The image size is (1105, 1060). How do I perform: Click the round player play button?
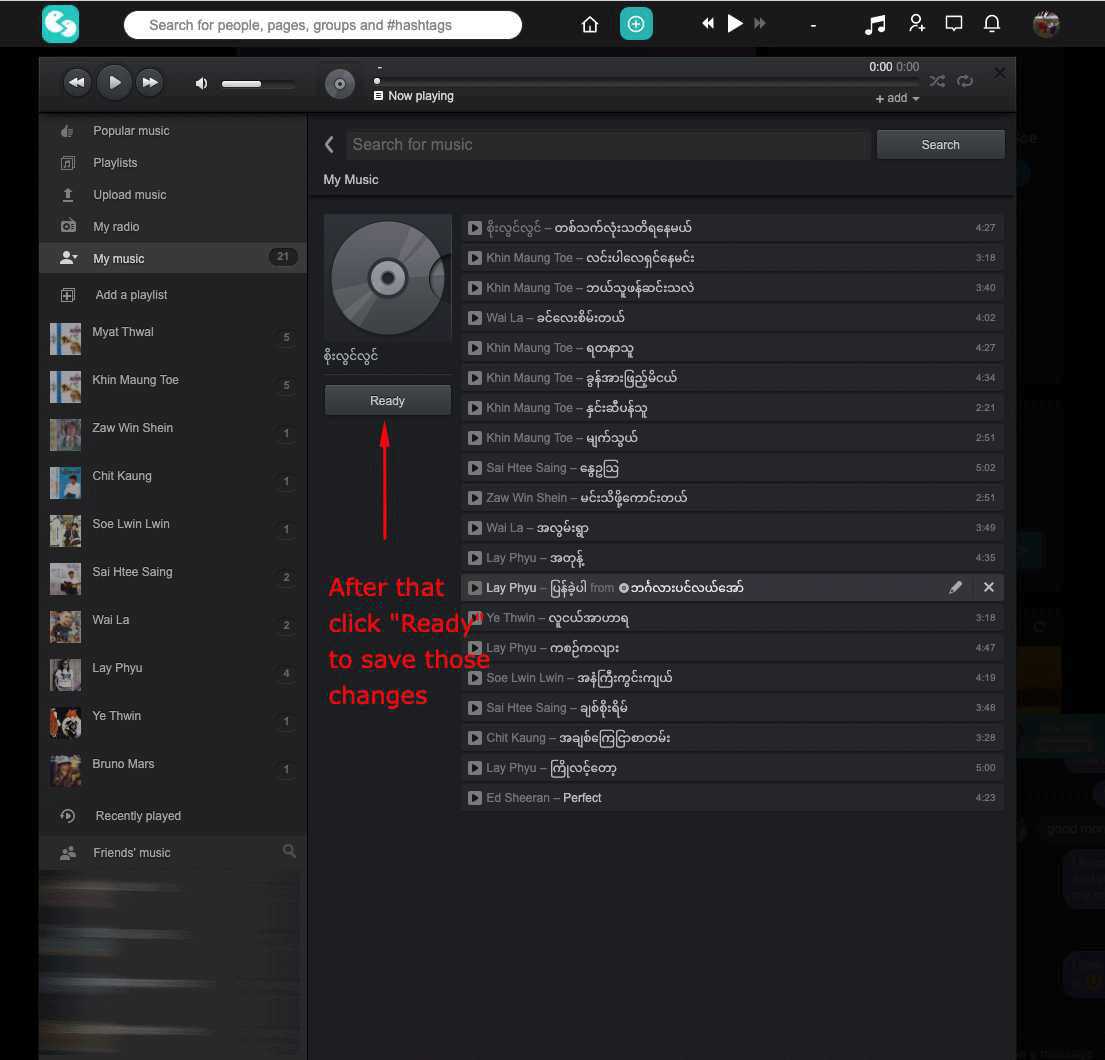(x=114, y=82)
